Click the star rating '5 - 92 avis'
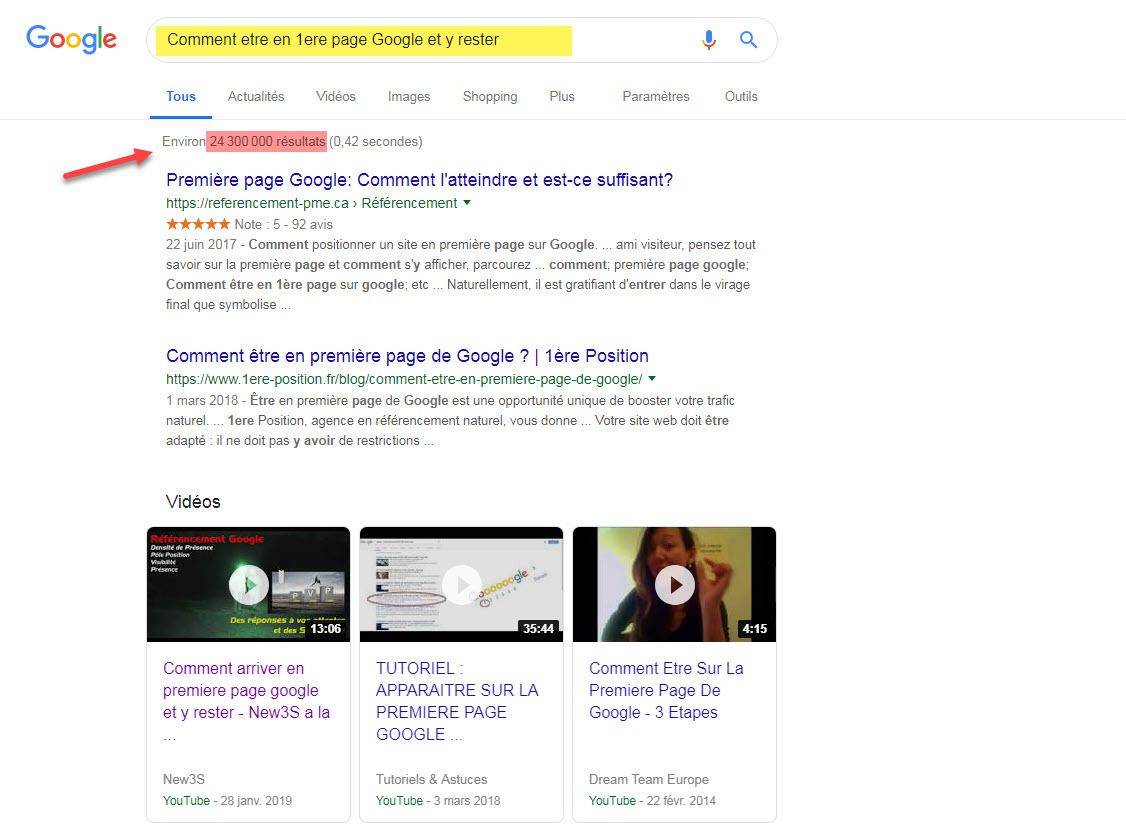The width and height of the screenshot is (1126, 839). [x=249, y=224]
